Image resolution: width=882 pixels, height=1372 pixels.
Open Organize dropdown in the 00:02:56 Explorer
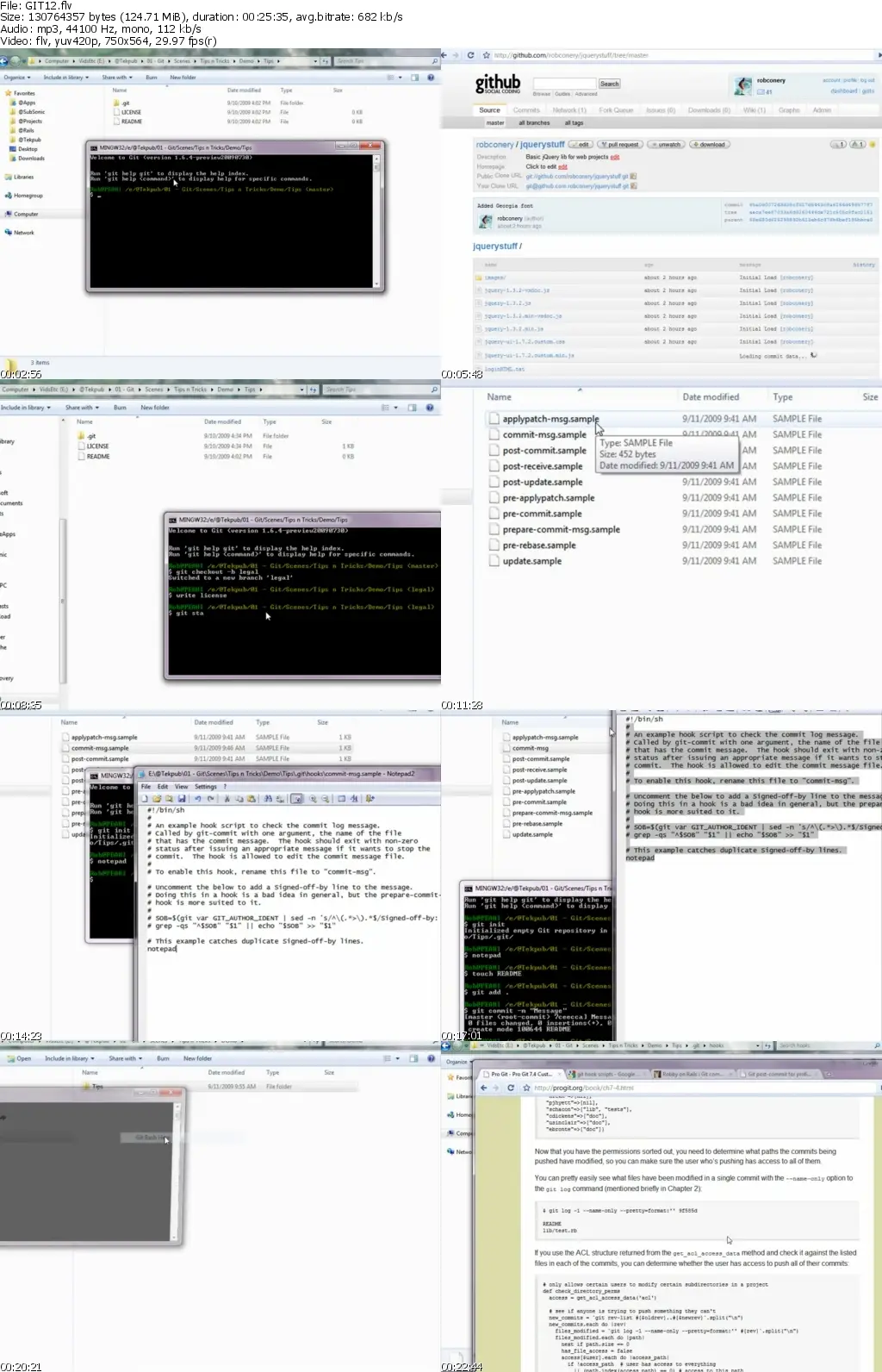(16, 78)
